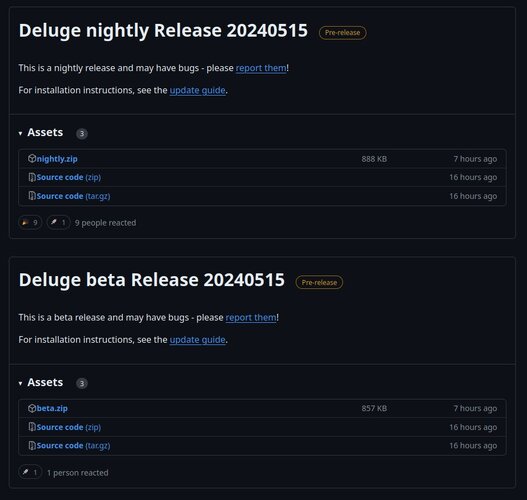Collapse the Assets section of the nightly release
The height and width of the screenshot is (500, 527).
click(x=41, y=132)
